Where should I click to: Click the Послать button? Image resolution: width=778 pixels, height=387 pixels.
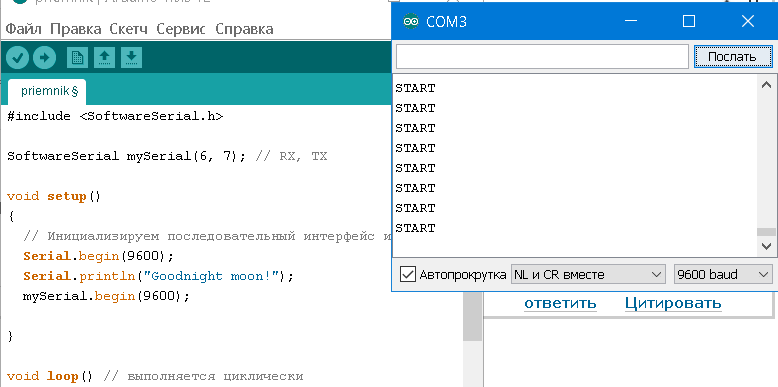click(x=732, y=57)
